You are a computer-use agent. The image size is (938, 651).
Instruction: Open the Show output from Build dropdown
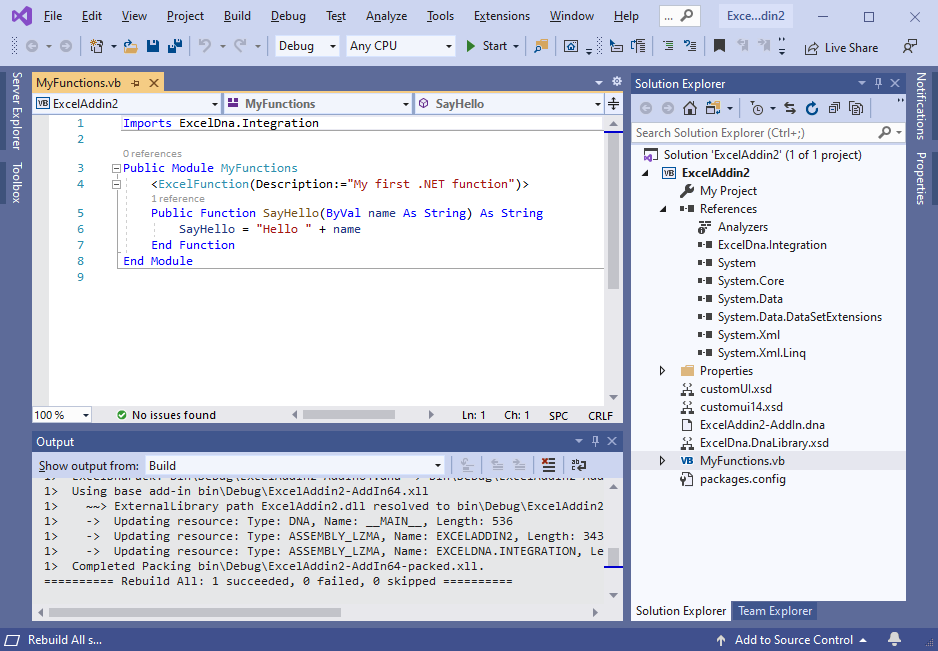295,466
